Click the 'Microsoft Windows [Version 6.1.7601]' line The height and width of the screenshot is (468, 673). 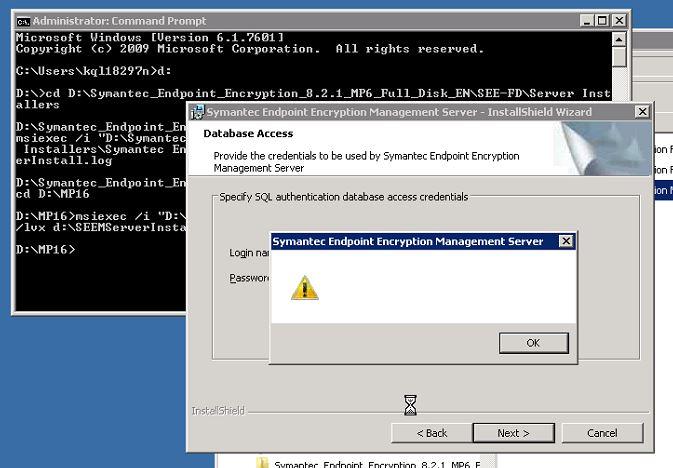tap(150, 37)
